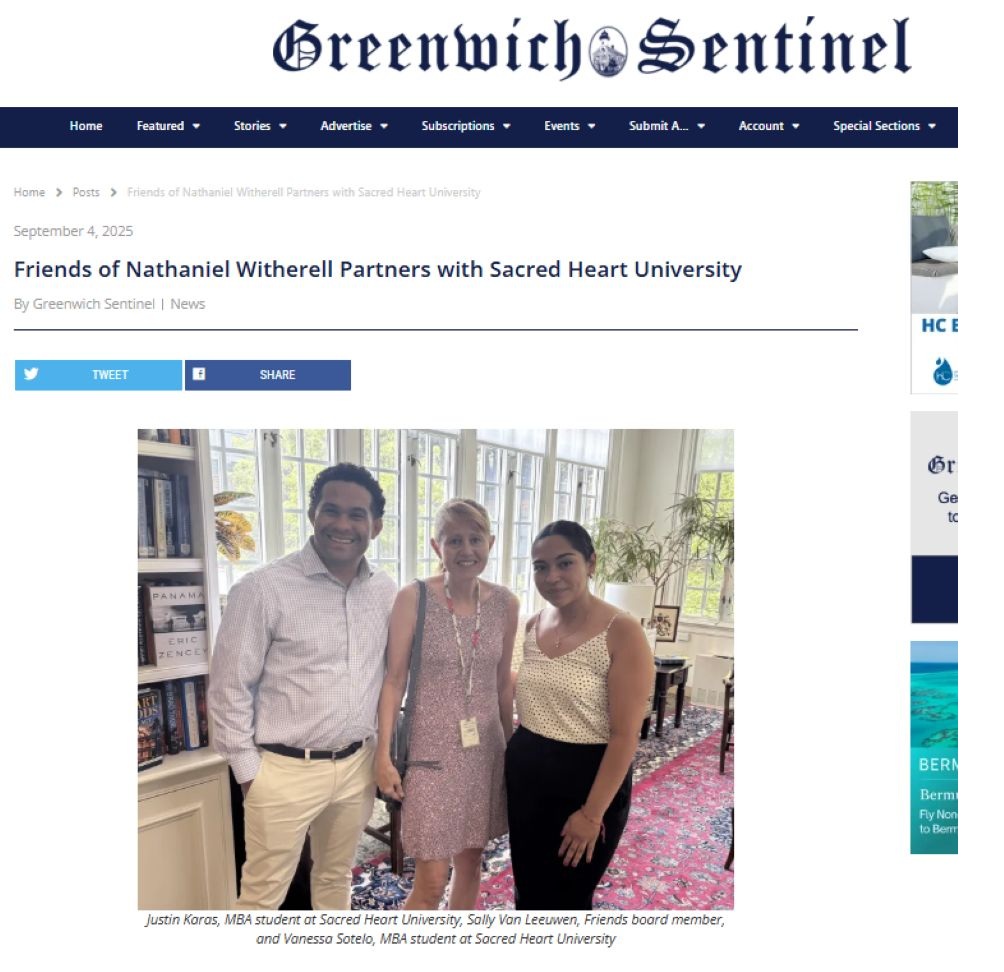Click the News category link

coord(188,304)
